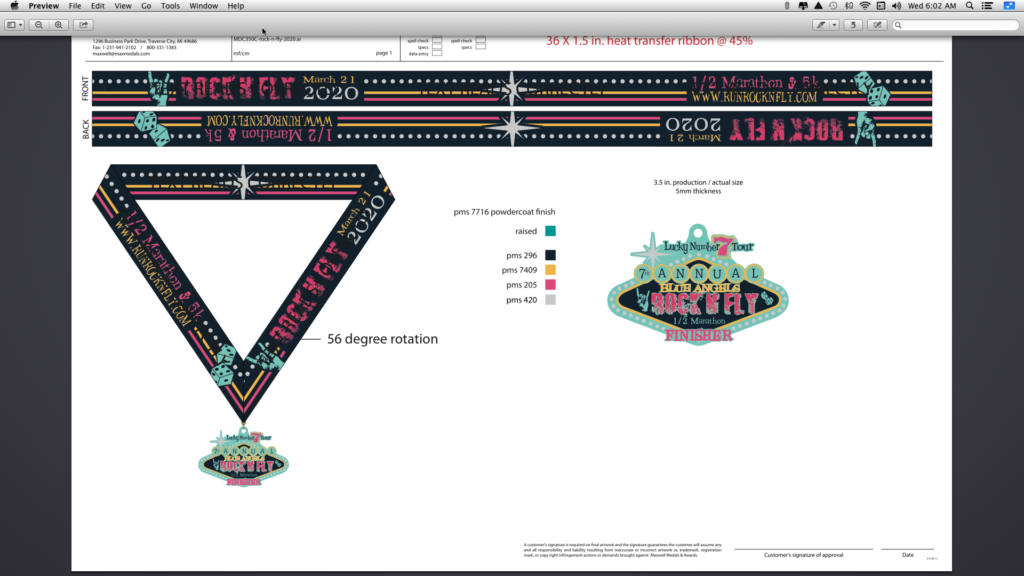The width and height of the screenshot is (1024, 576).
Task: Open the Window menu
Action: point(204,6)
